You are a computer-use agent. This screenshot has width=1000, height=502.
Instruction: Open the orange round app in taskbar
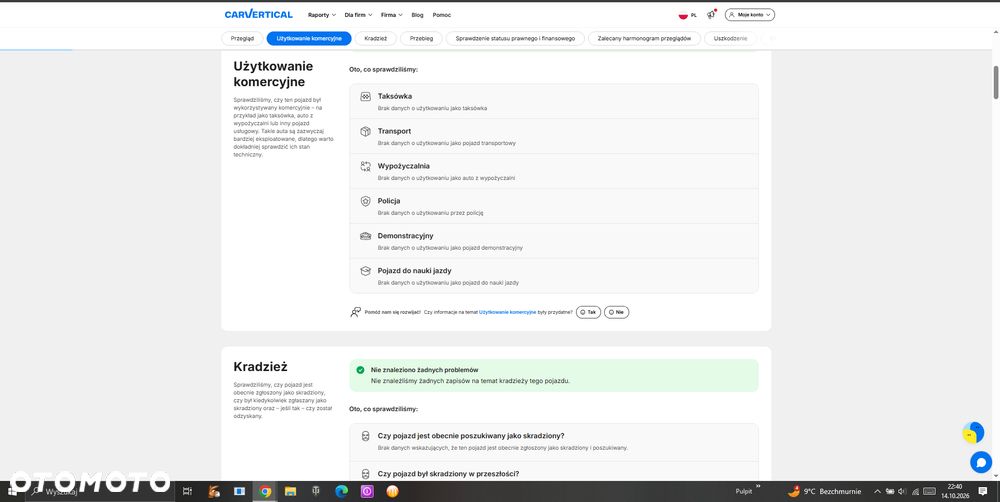pyautogui.click(x=392, y=491)
